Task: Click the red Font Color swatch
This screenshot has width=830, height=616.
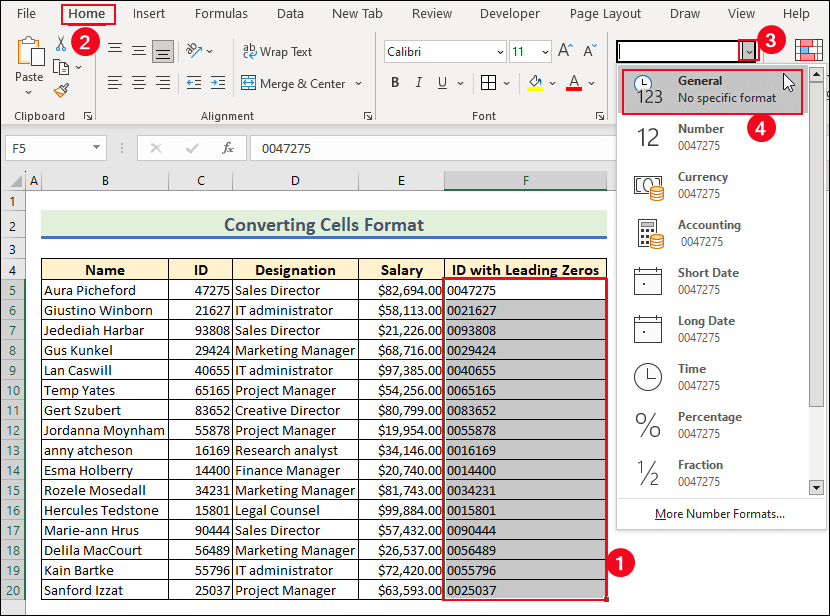Action: coord(574,88)
